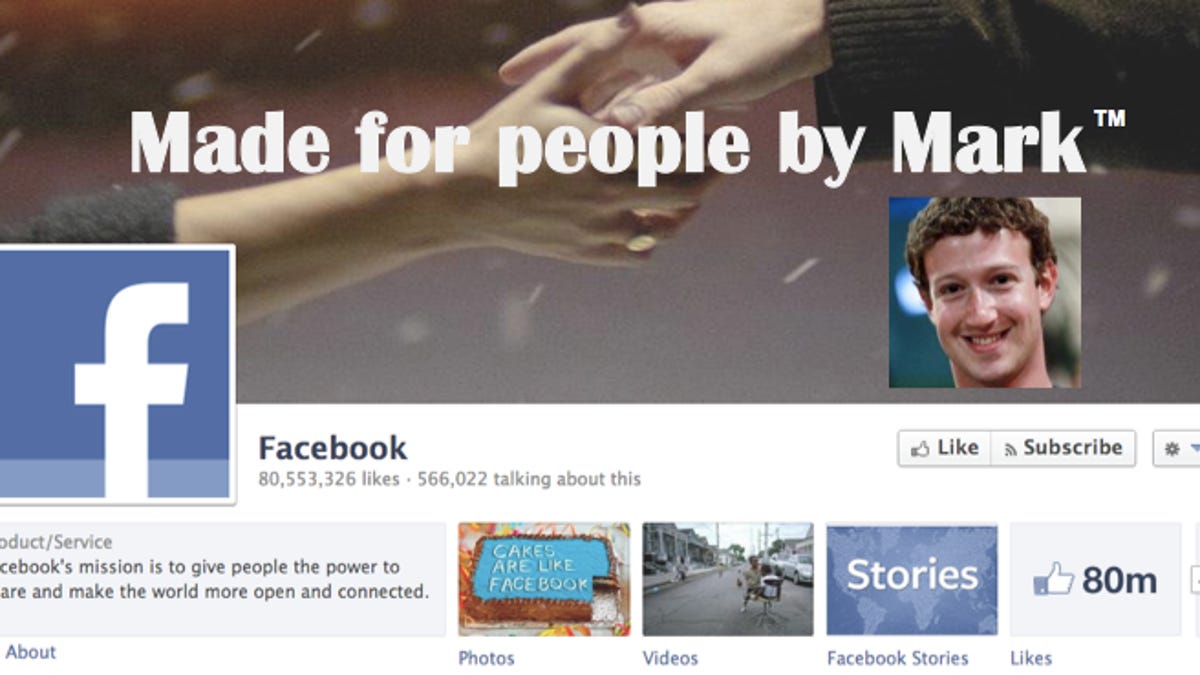This screenshot has height=675, width=1200.
Task: Click the 80,553,326 likes count
Action: (329, 479)
